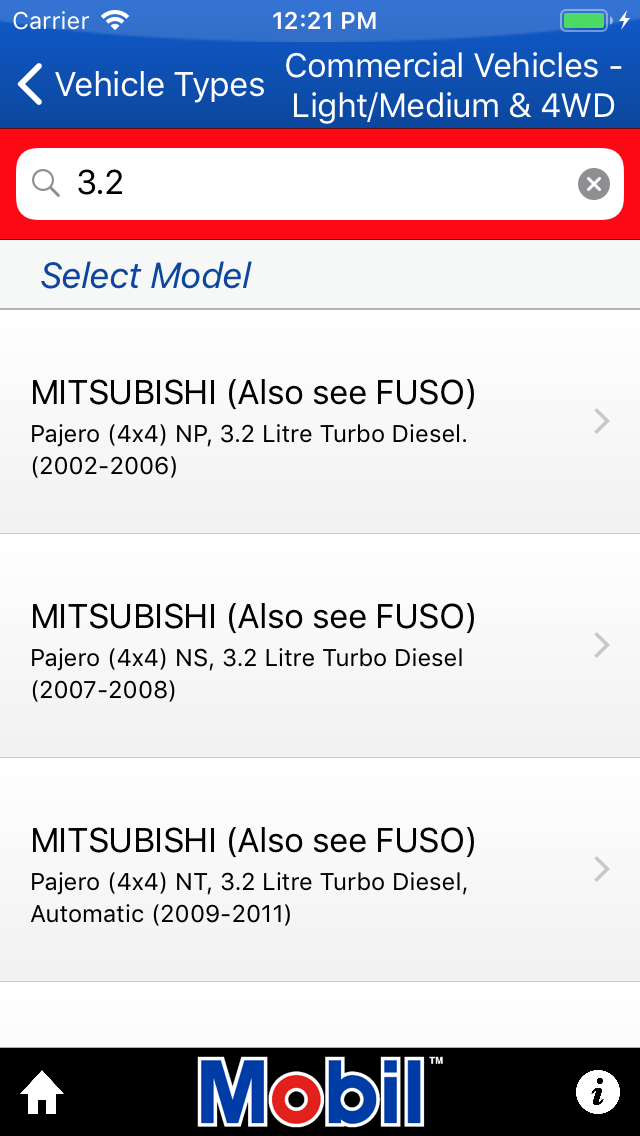Screen dimensions: 640x1136
Task: Open the info icon at bottom right
Action: (x=598, y=1092)
